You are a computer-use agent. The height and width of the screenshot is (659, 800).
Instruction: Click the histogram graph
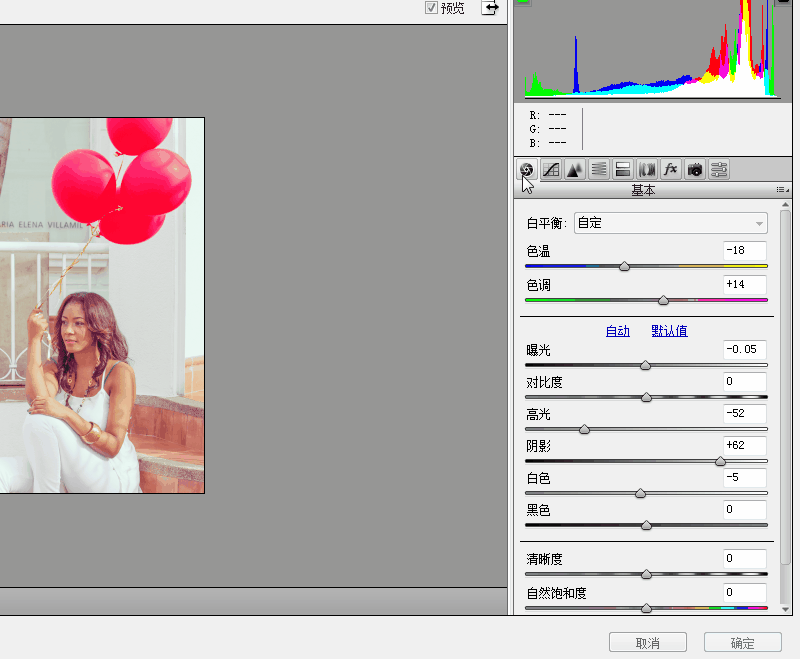click(x=653, y=49)
